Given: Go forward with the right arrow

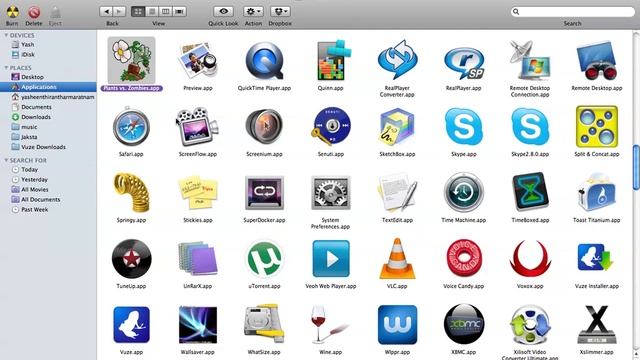Looking at the screenshot, I should pyautogui.click(x=119, y=11).
